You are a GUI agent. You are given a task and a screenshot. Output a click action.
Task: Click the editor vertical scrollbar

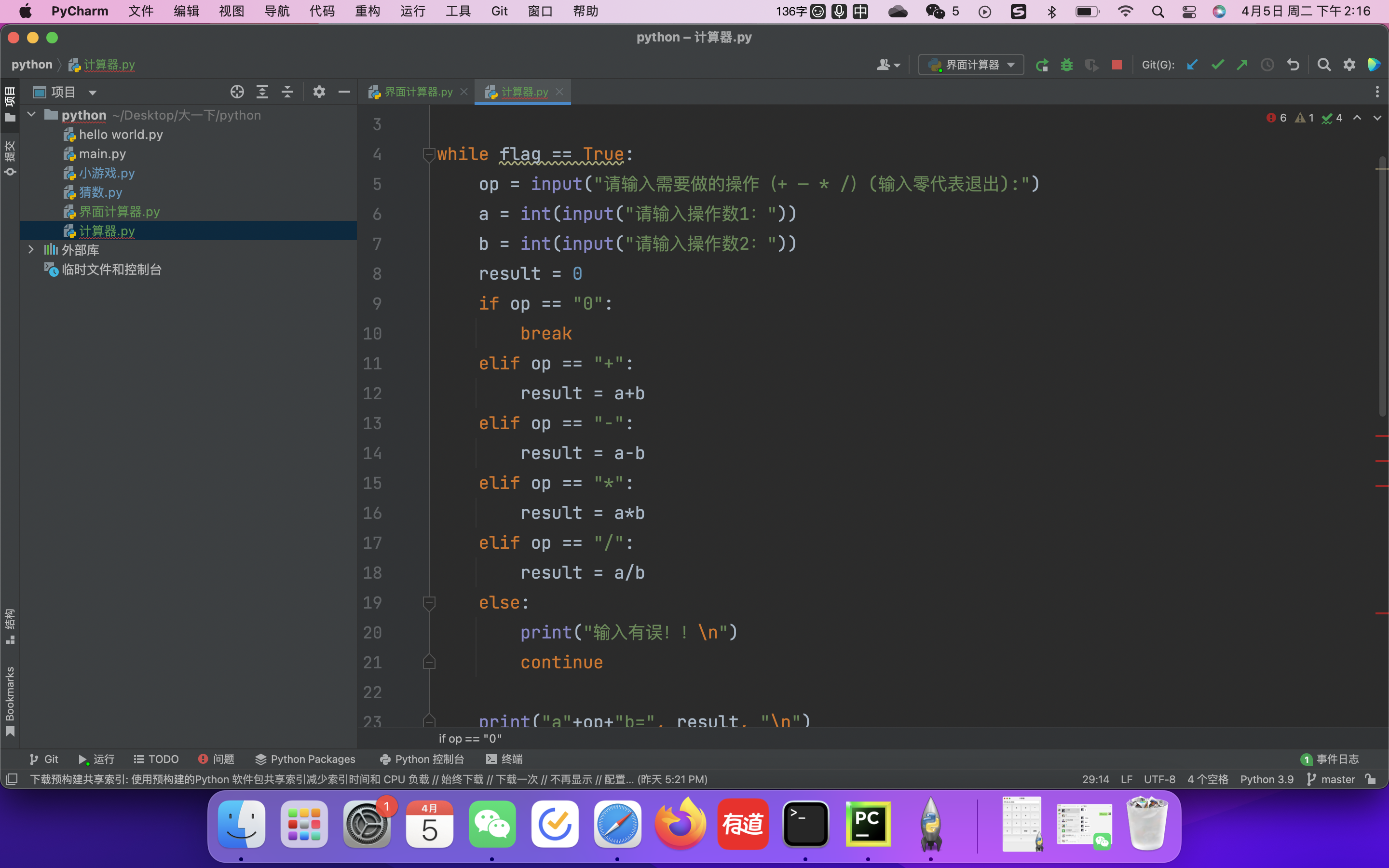(x=1382, y=287)
